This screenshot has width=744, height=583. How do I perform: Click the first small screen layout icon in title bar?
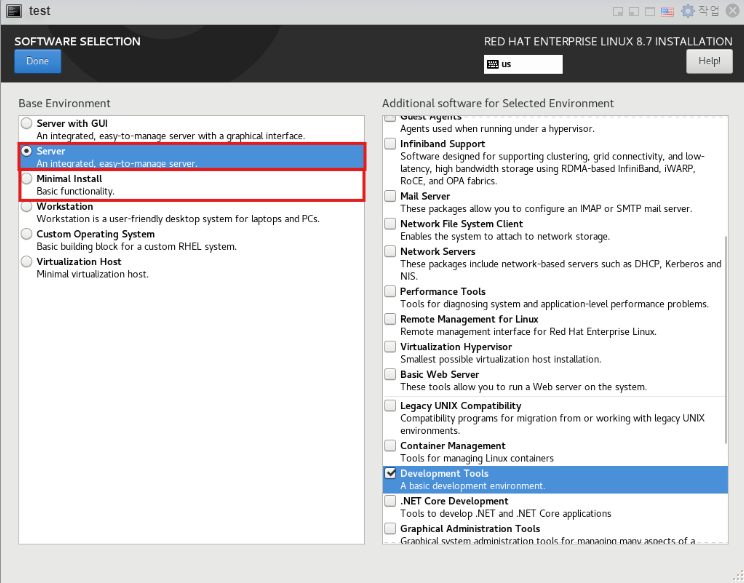618,11
